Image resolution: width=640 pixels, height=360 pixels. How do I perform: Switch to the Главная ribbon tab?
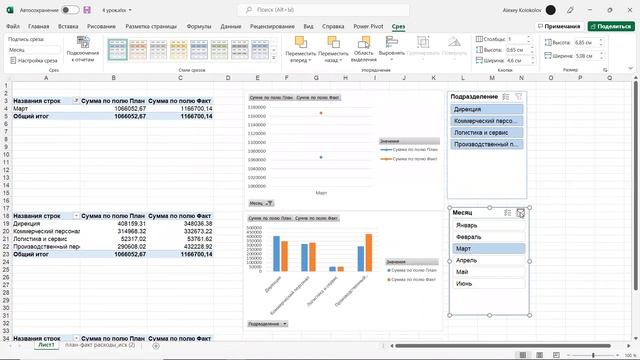[39, 26]
